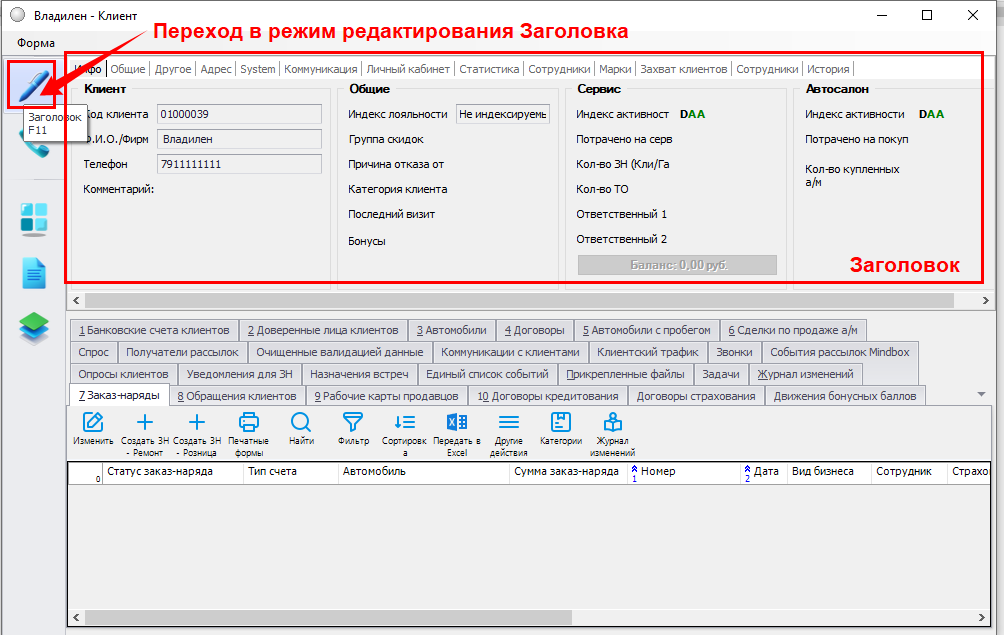Open the stacked layers sidebar icon
The height and width of the screenshot is (635, 1004).
coord(34,328)
